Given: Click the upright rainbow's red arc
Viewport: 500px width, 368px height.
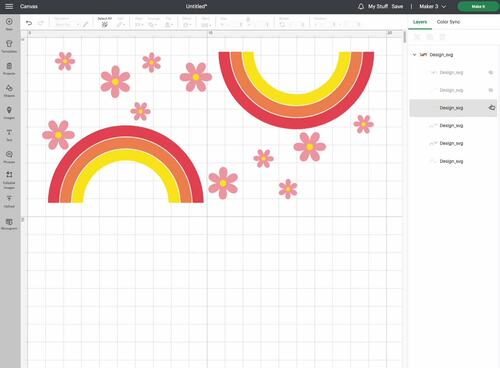Looking at the screenshot, I should point(126,130).
